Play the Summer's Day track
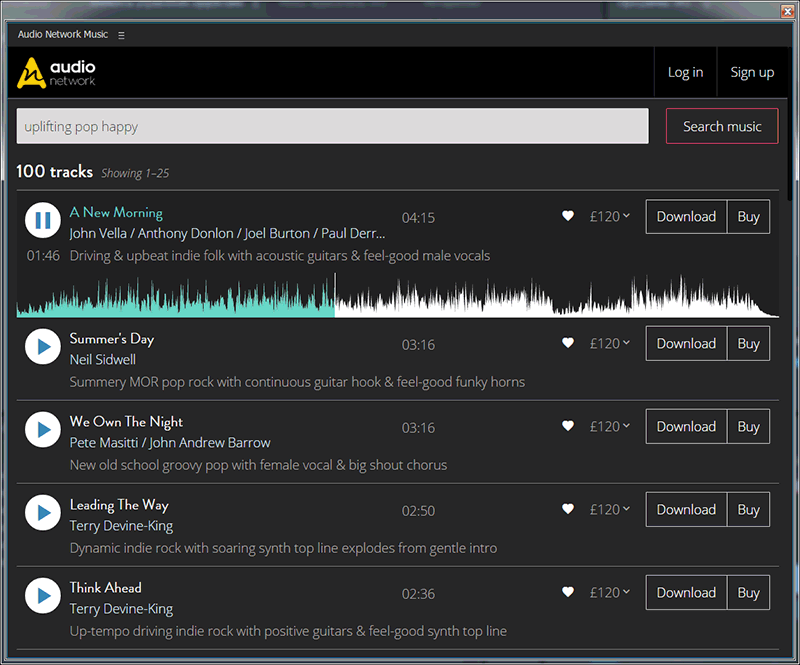The height and width of the screenshot is (665, 800). click(x=43, y=347)
